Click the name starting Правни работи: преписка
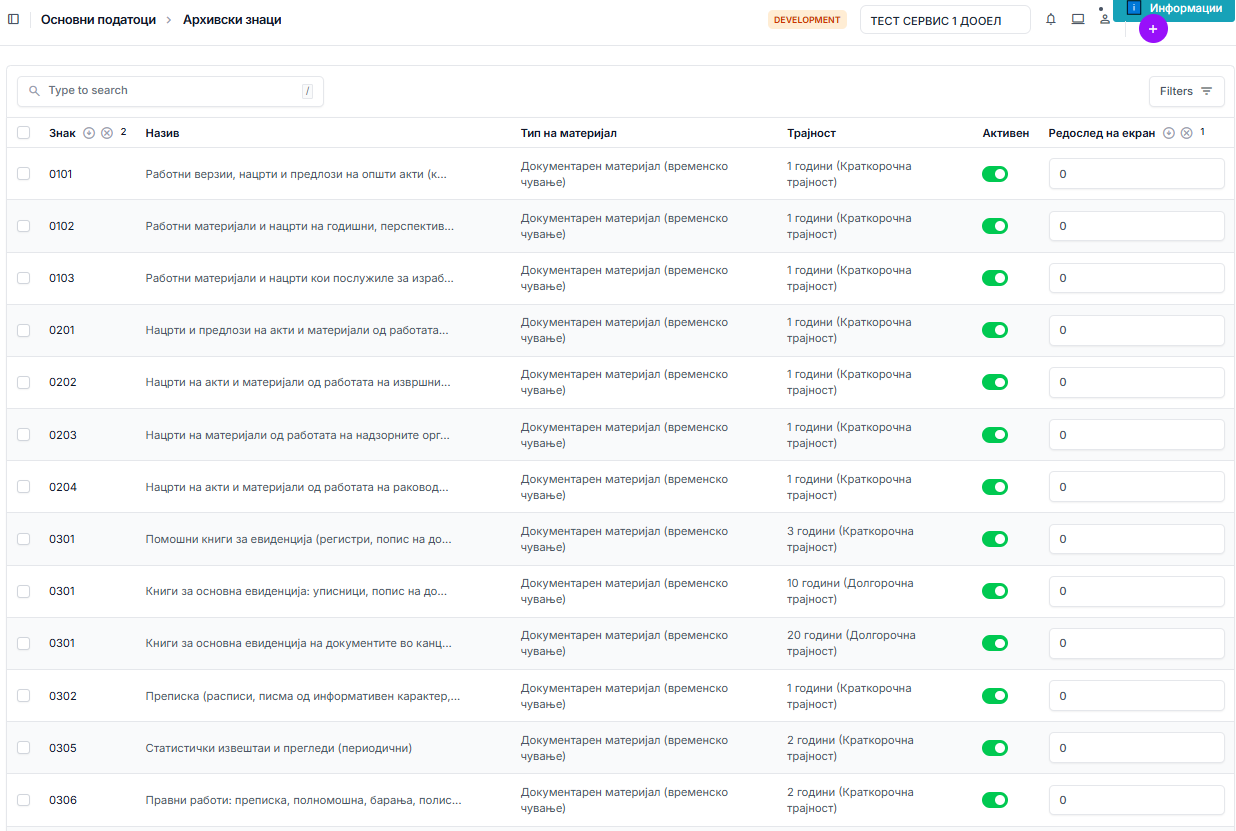 point(304,800)
